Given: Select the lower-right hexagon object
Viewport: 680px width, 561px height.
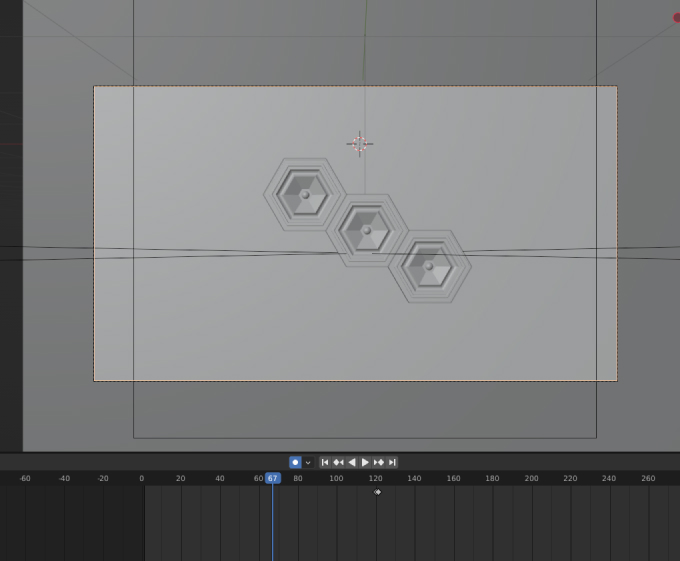Looking at the screenshot, I should pyautogui.click(x=429, y=266).
